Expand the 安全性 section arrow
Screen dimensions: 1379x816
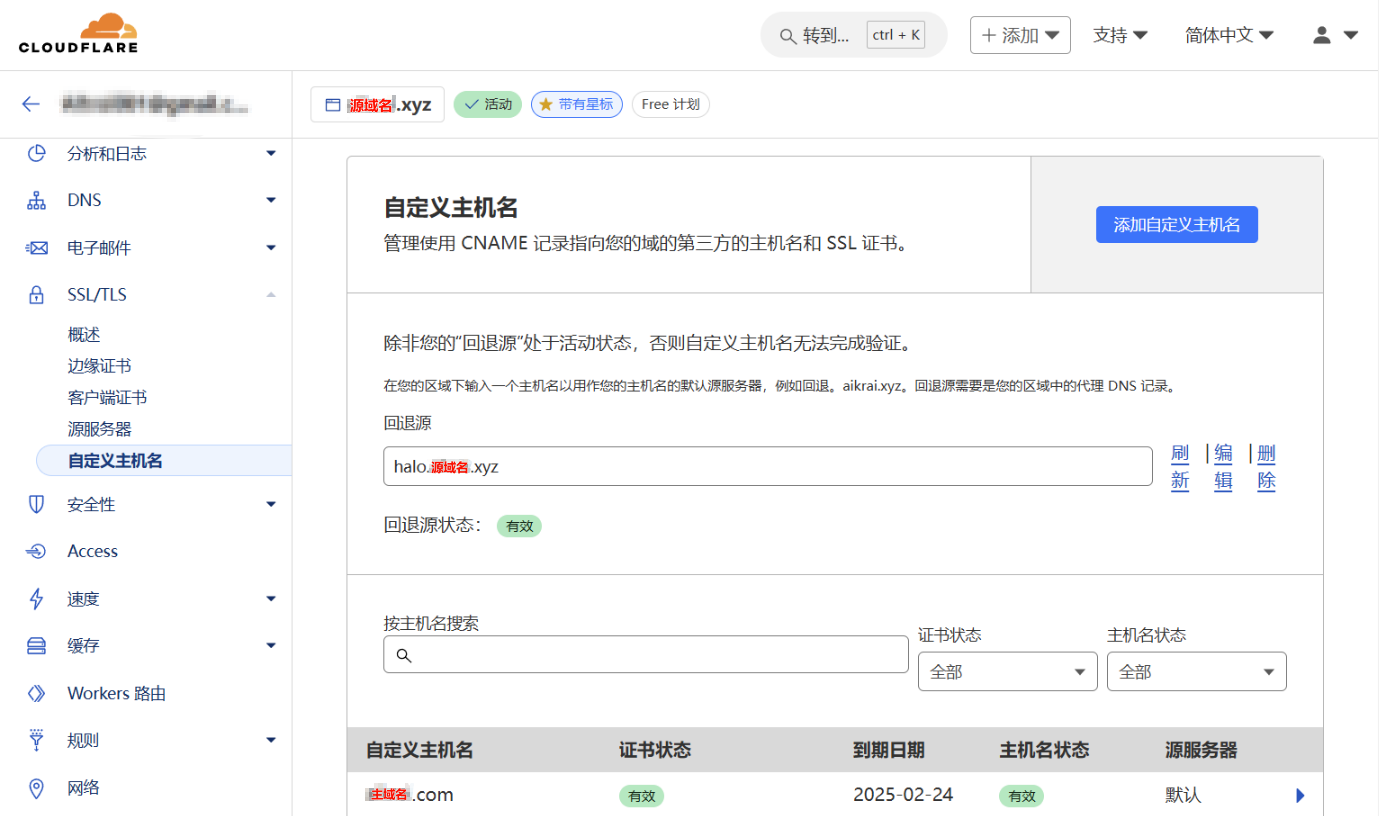(271, 504)
